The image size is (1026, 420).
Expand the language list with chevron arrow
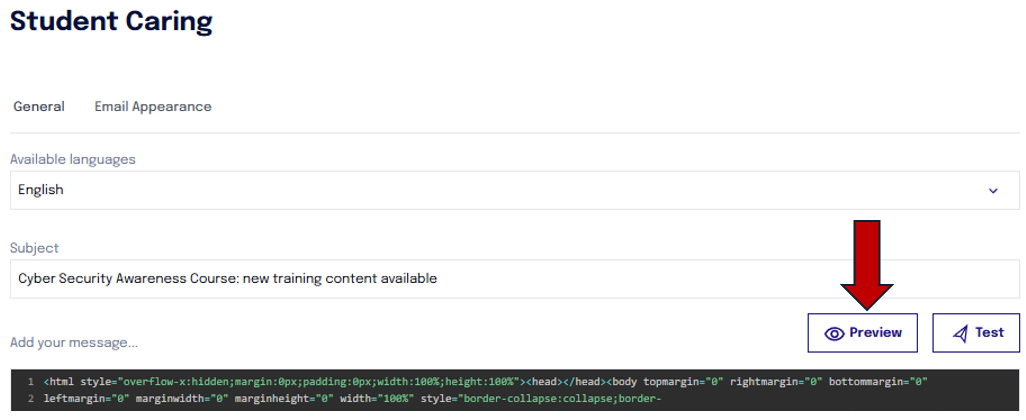993,191
